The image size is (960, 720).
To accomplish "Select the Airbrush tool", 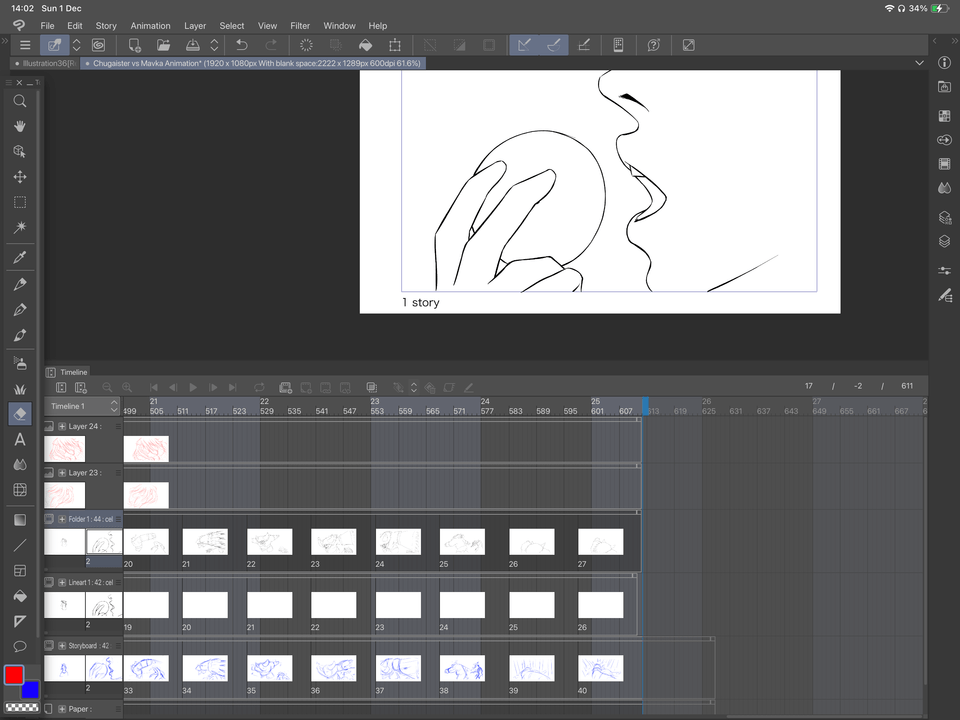I will point(20,364).
